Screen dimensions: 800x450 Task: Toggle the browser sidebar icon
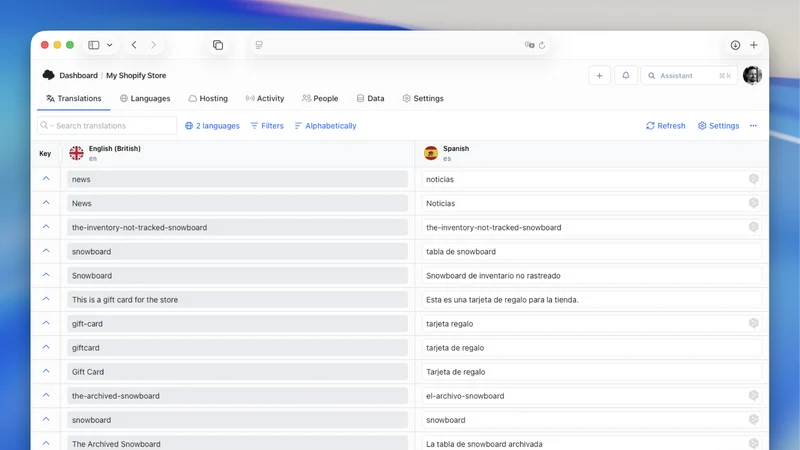94,45
